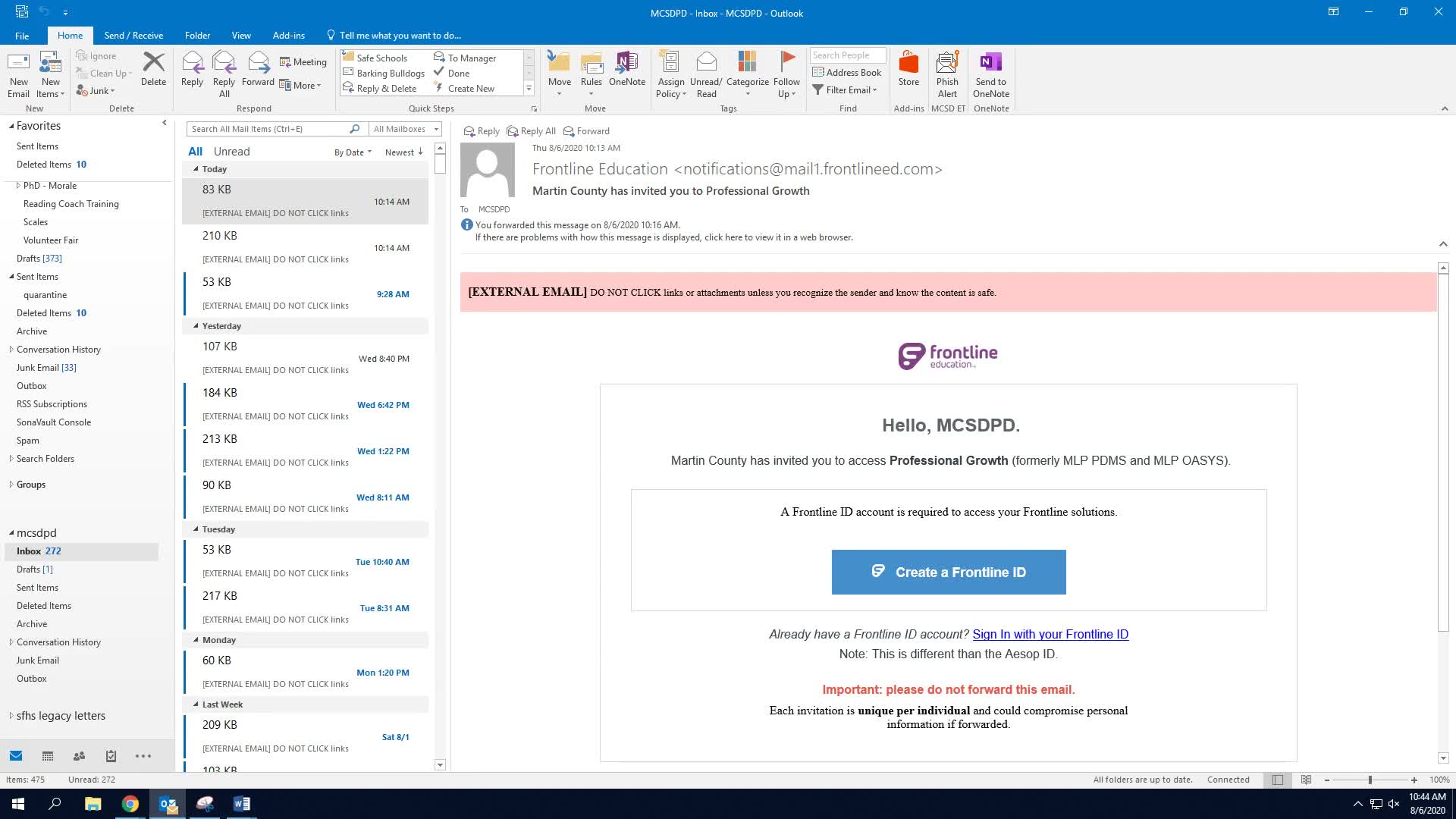
Task: Click Tell me what you want to do
Action: (x=394, y=36)
